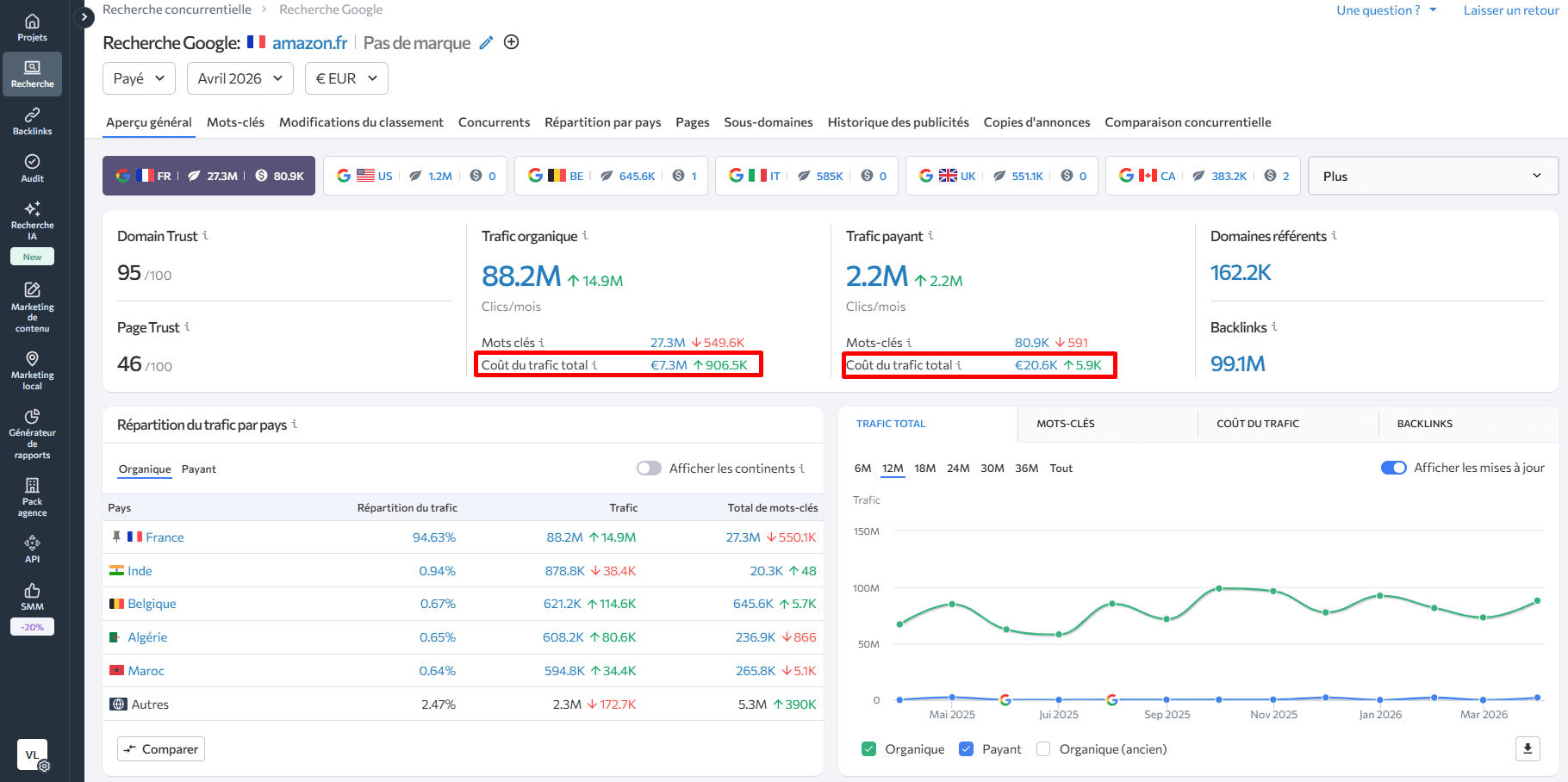Switch to Mots-clés tab

[x=235, y=122]
